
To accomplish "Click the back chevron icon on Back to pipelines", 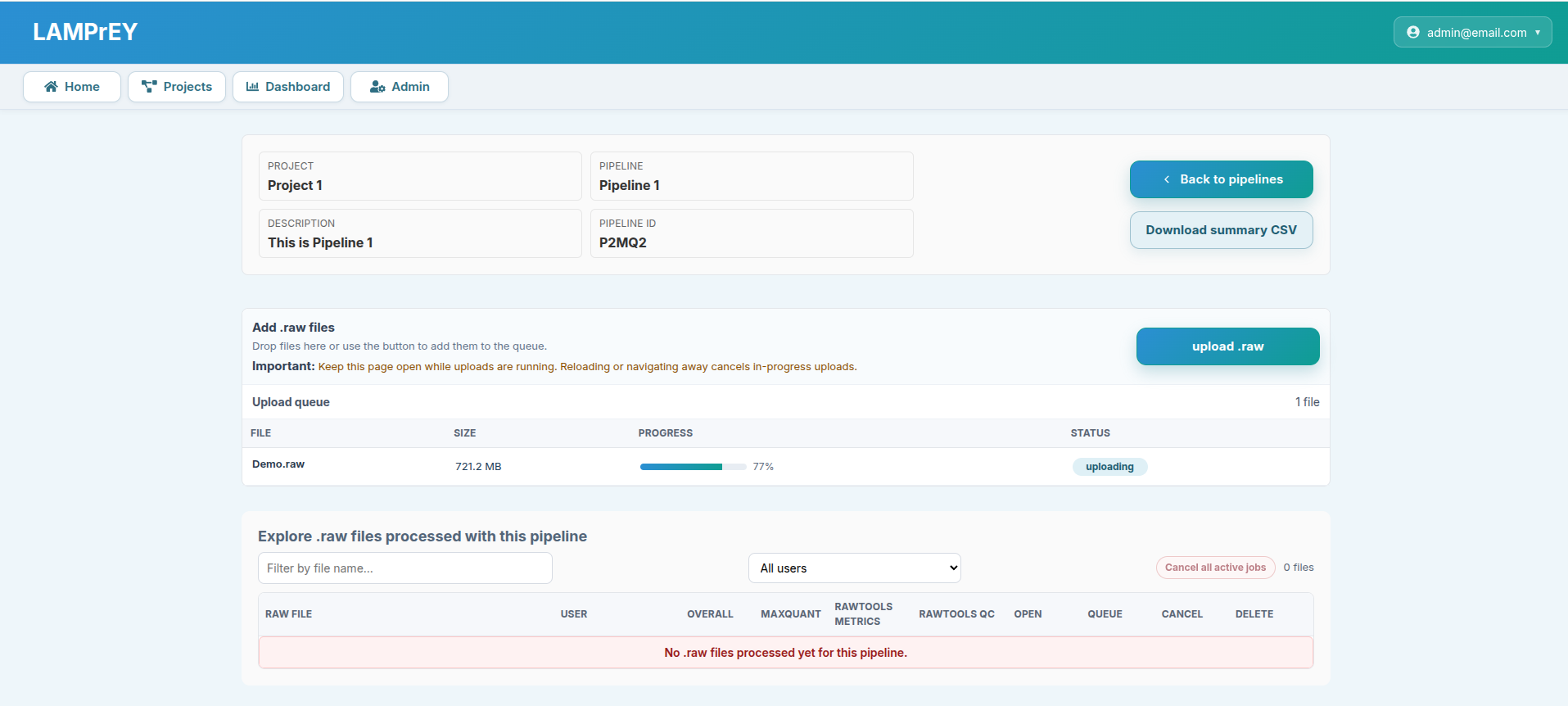I will [1167, 179].
